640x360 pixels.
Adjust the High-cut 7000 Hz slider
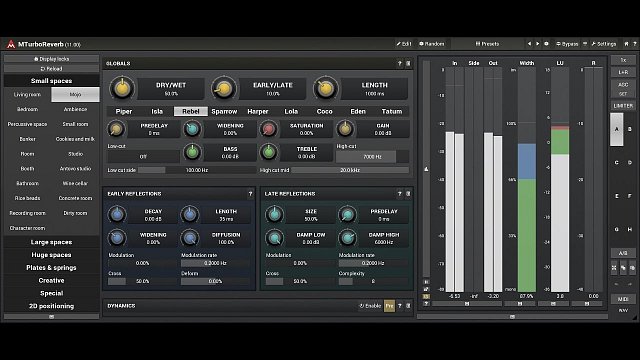point(372,157)
